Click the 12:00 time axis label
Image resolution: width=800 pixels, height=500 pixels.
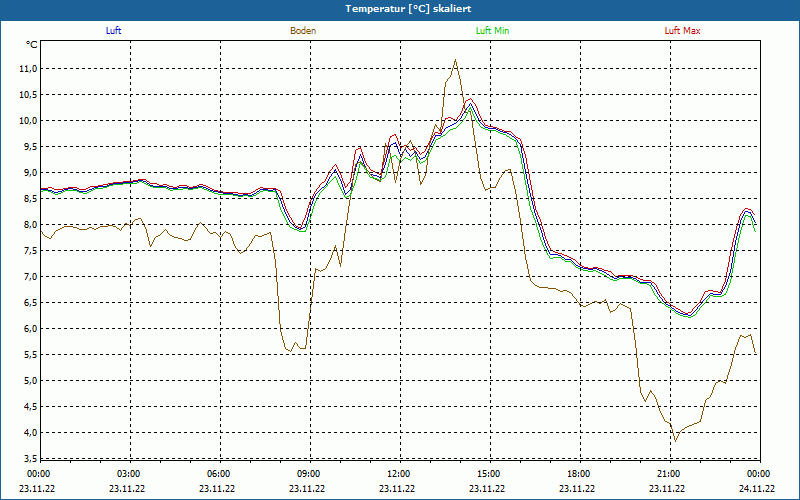(x=398, y=474)
